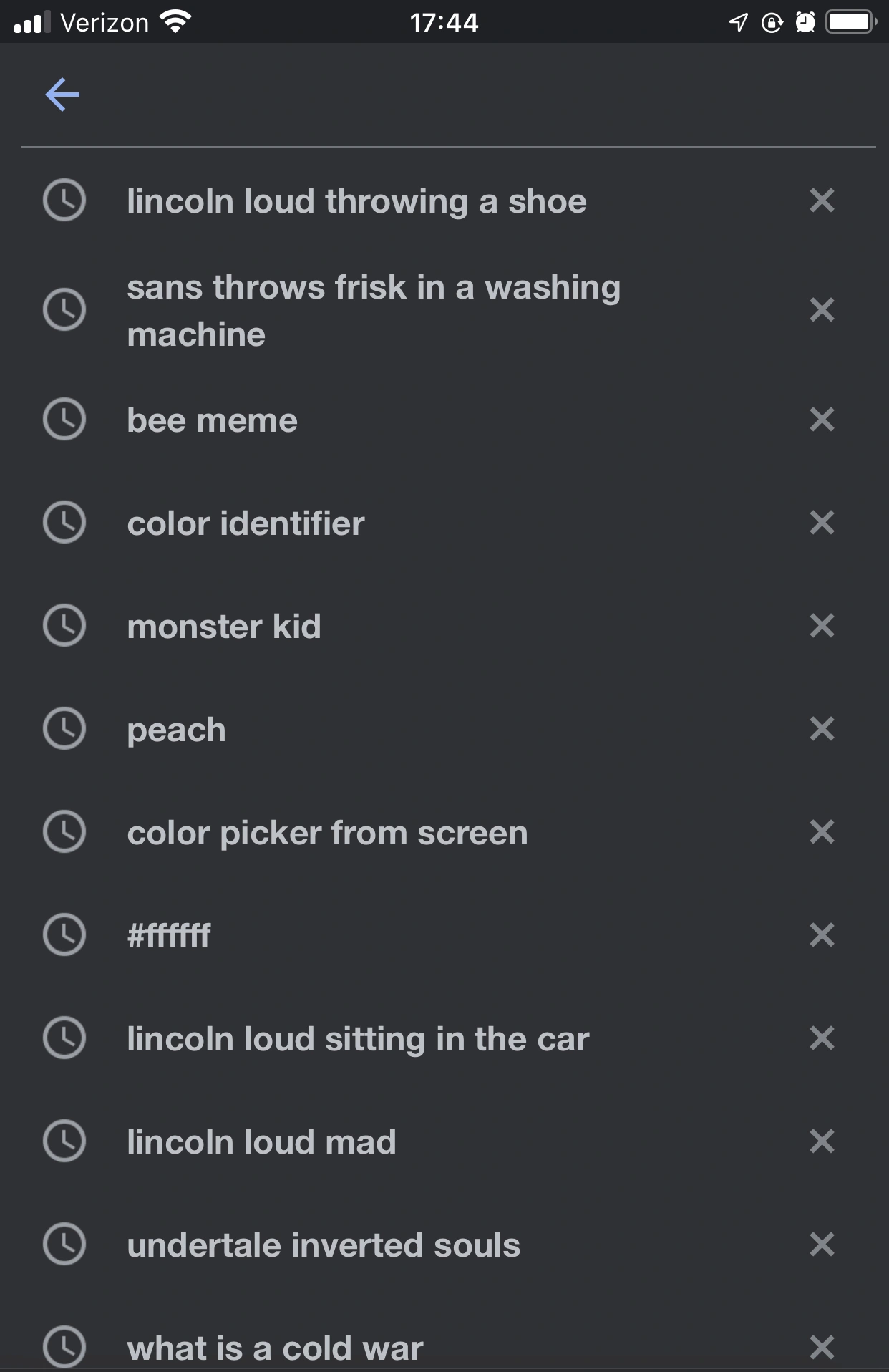Click the history clock icon beside "bee meme"
The width and height of the screenshot is (889, 1372).
click(x=65, y=420)
